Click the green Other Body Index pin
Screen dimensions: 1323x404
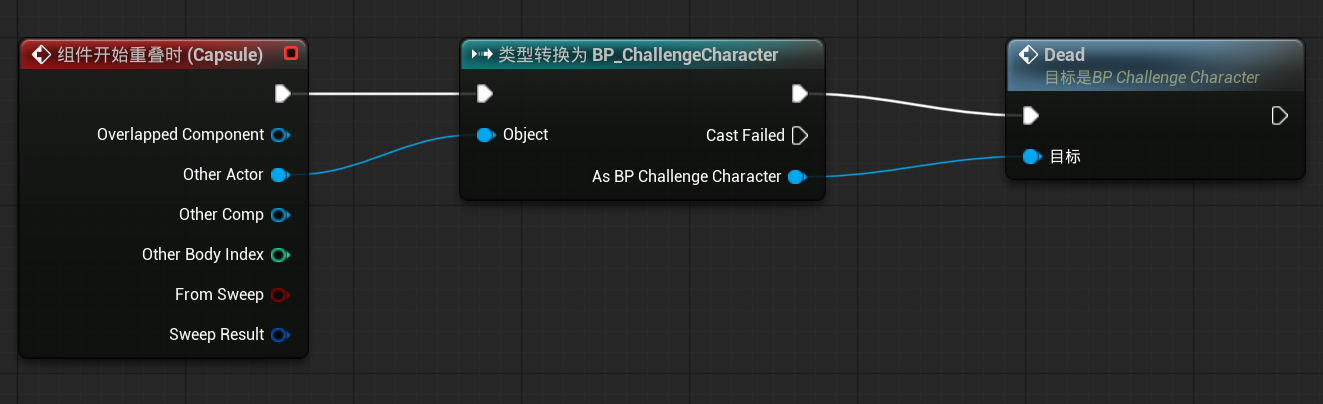280,254
